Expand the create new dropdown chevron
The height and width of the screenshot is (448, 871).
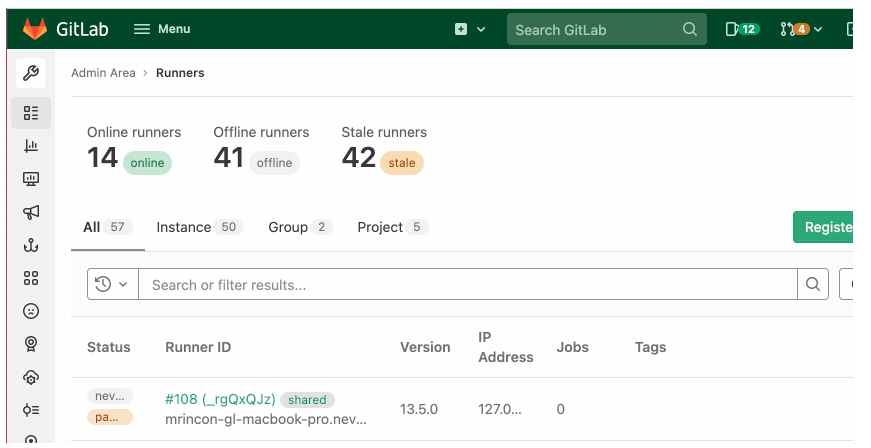tap(481, 29)
